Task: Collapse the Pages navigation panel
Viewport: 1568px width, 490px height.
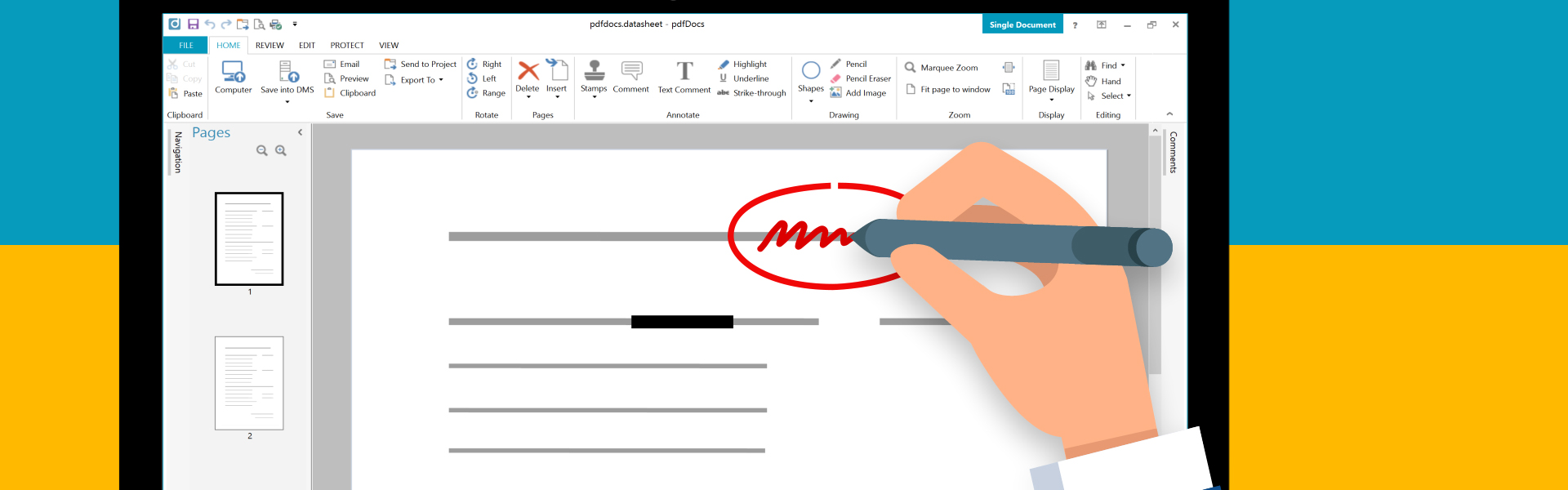Action: coord(301,132)
